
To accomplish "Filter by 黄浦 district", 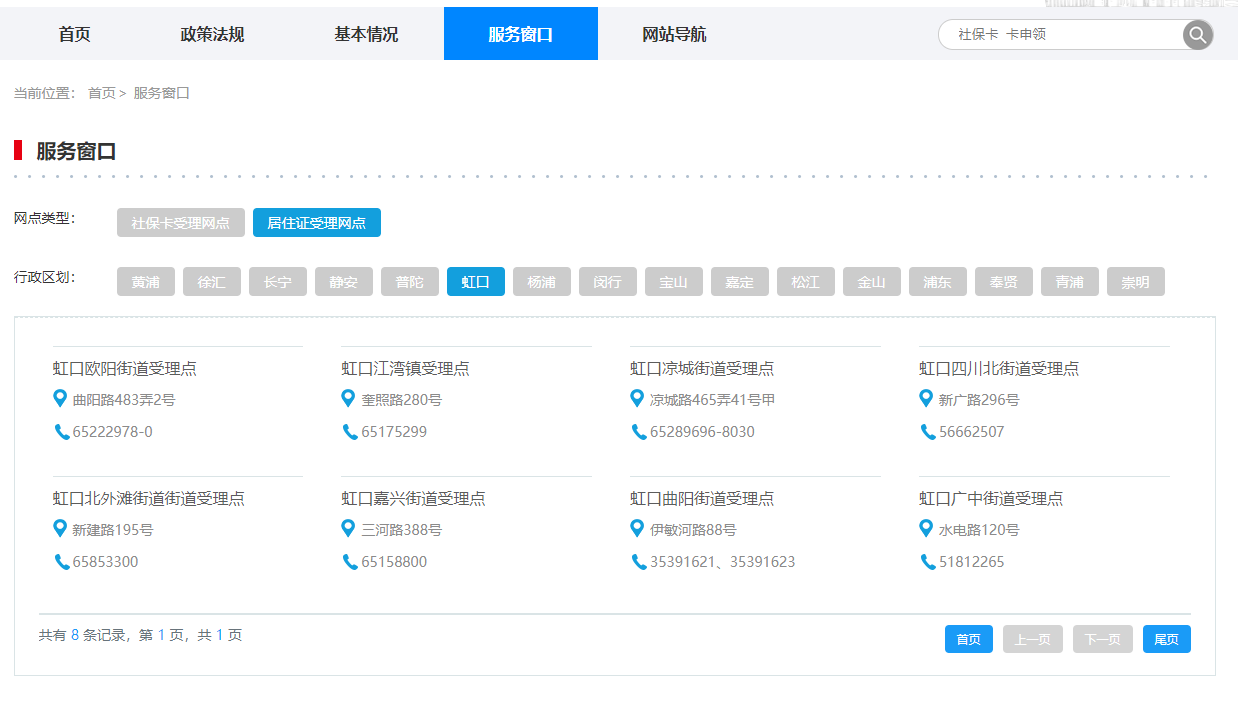I will (x=146, y=282).
